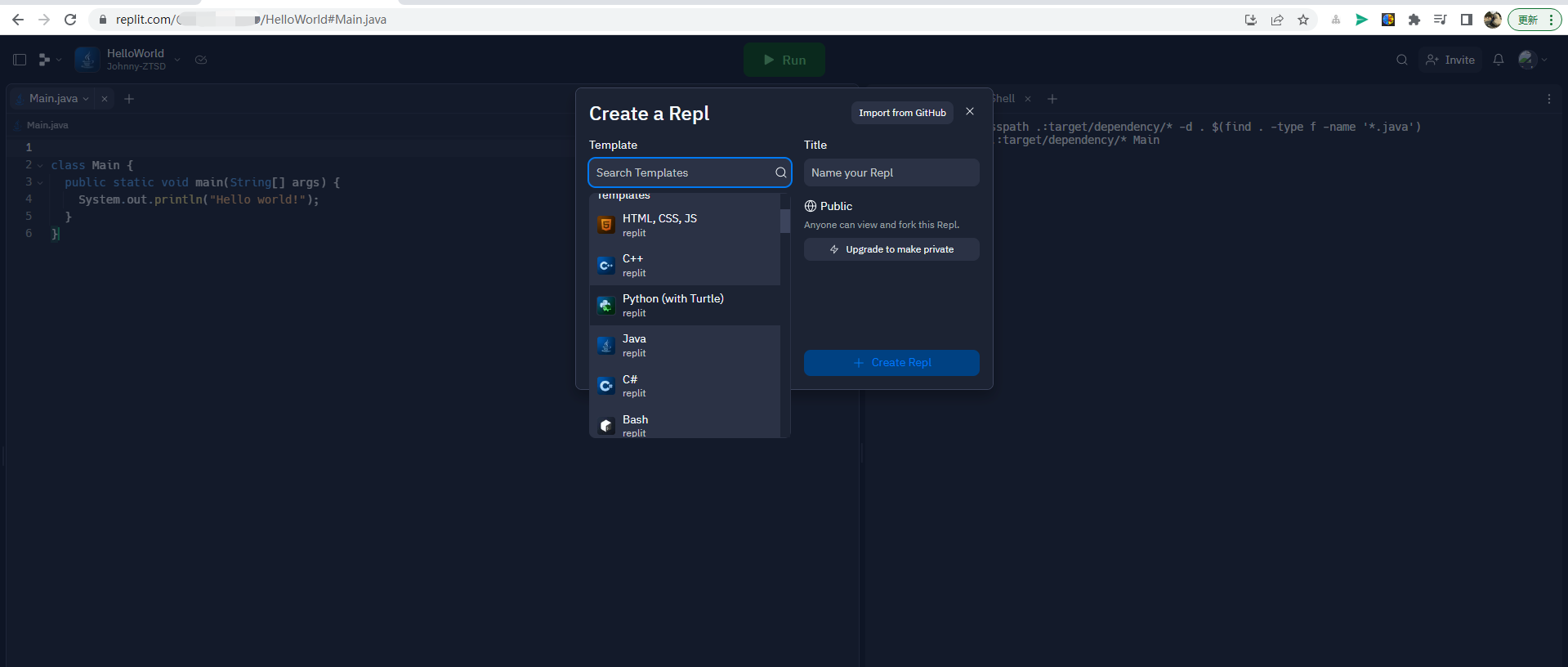This screenshot has width=1568, height=667.
Task: Click the Import from GitHub button
Action: 902,113
